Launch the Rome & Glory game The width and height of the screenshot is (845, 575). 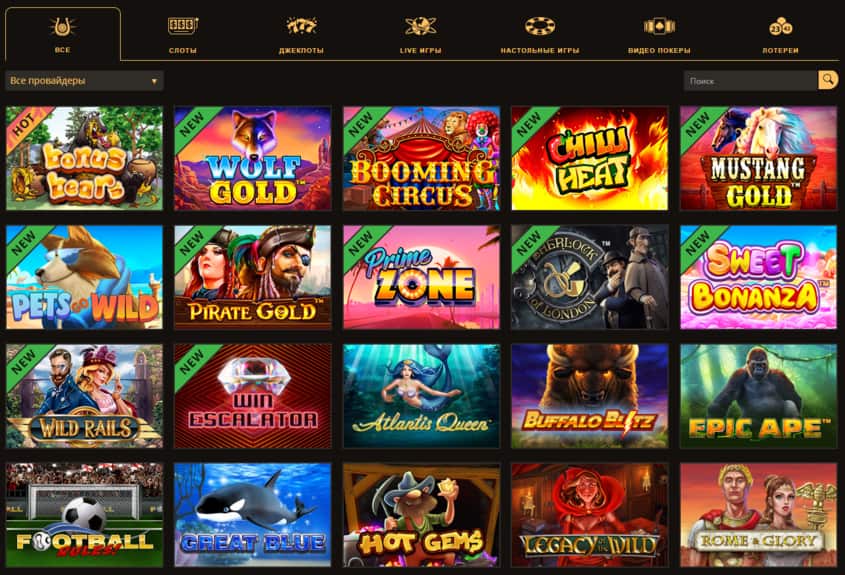tap(759, 515)
